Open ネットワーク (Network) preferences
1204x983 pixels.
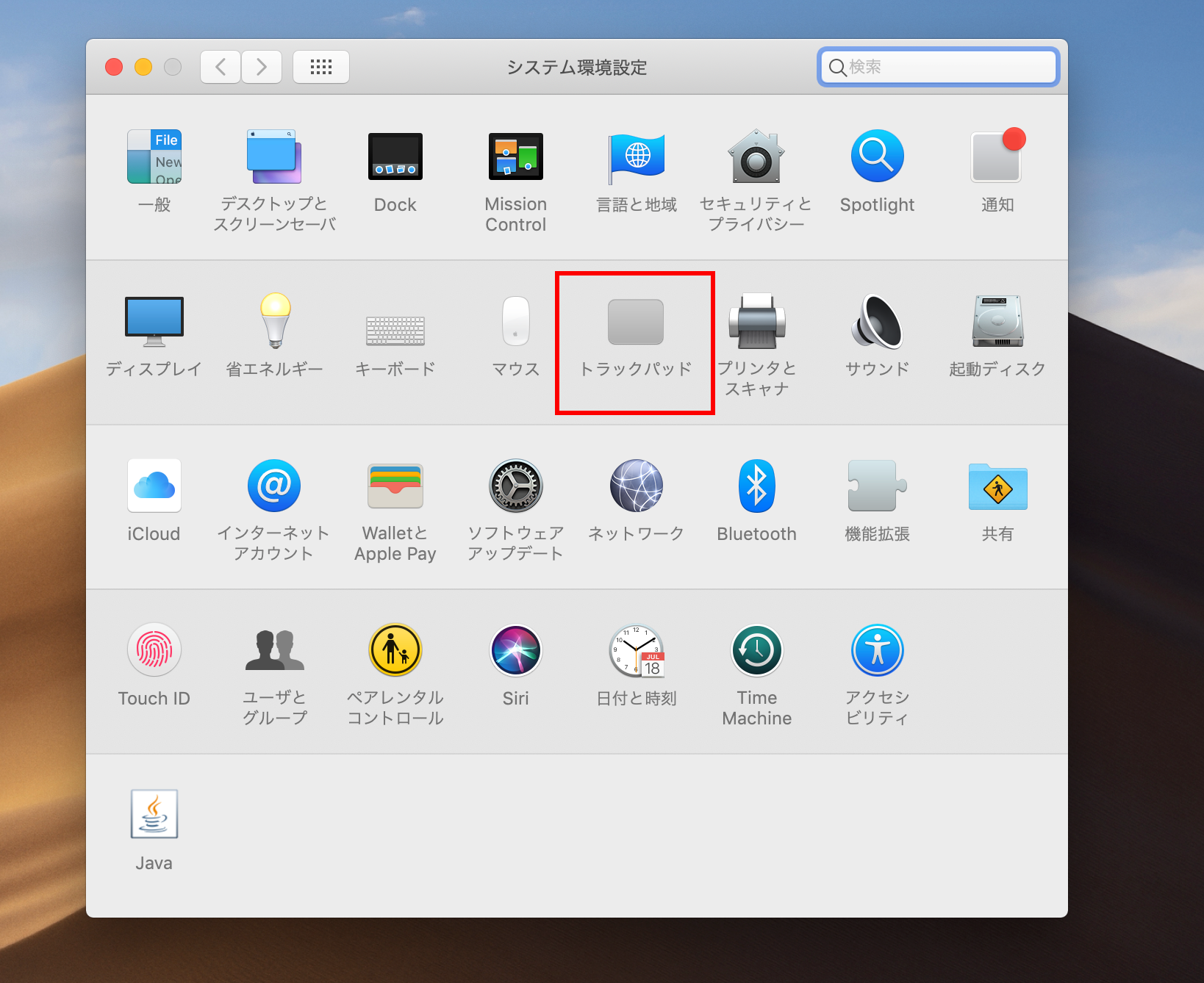637,486
